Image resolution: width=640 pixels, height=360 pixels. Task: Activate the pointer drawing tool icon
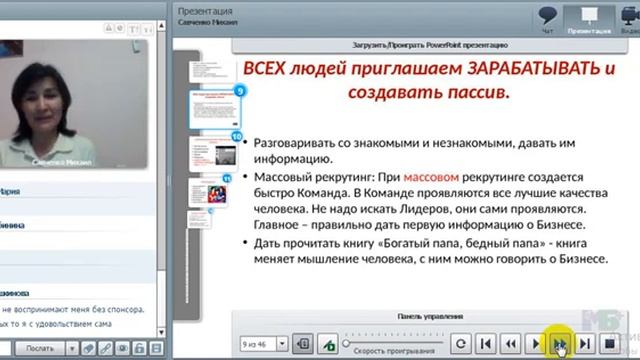click(x=327, y=344)
